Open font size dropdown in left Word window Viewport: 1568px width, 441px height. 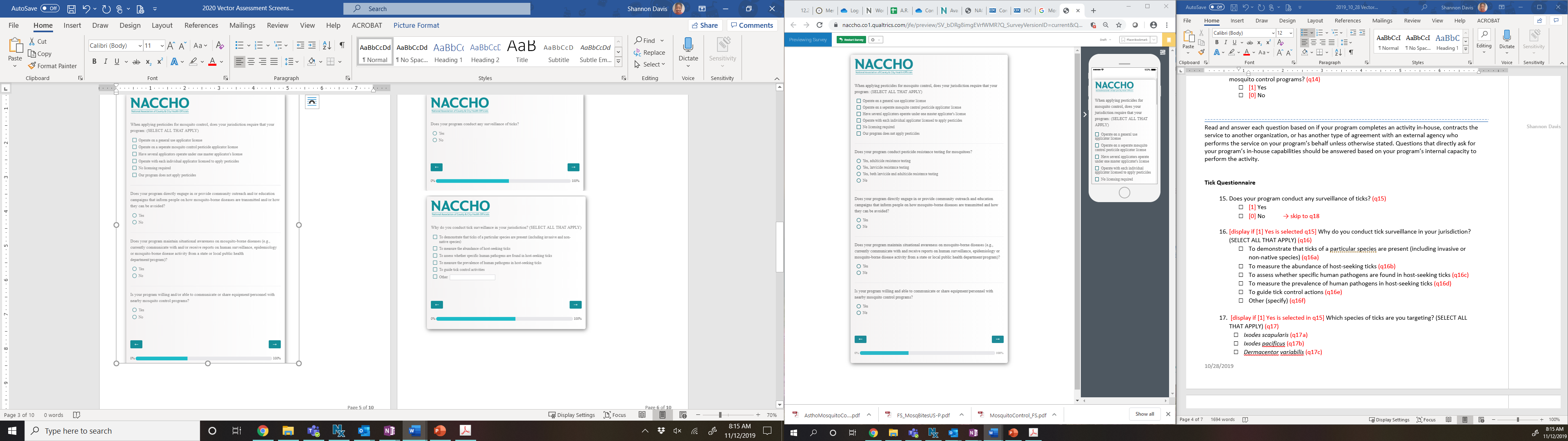162,46
